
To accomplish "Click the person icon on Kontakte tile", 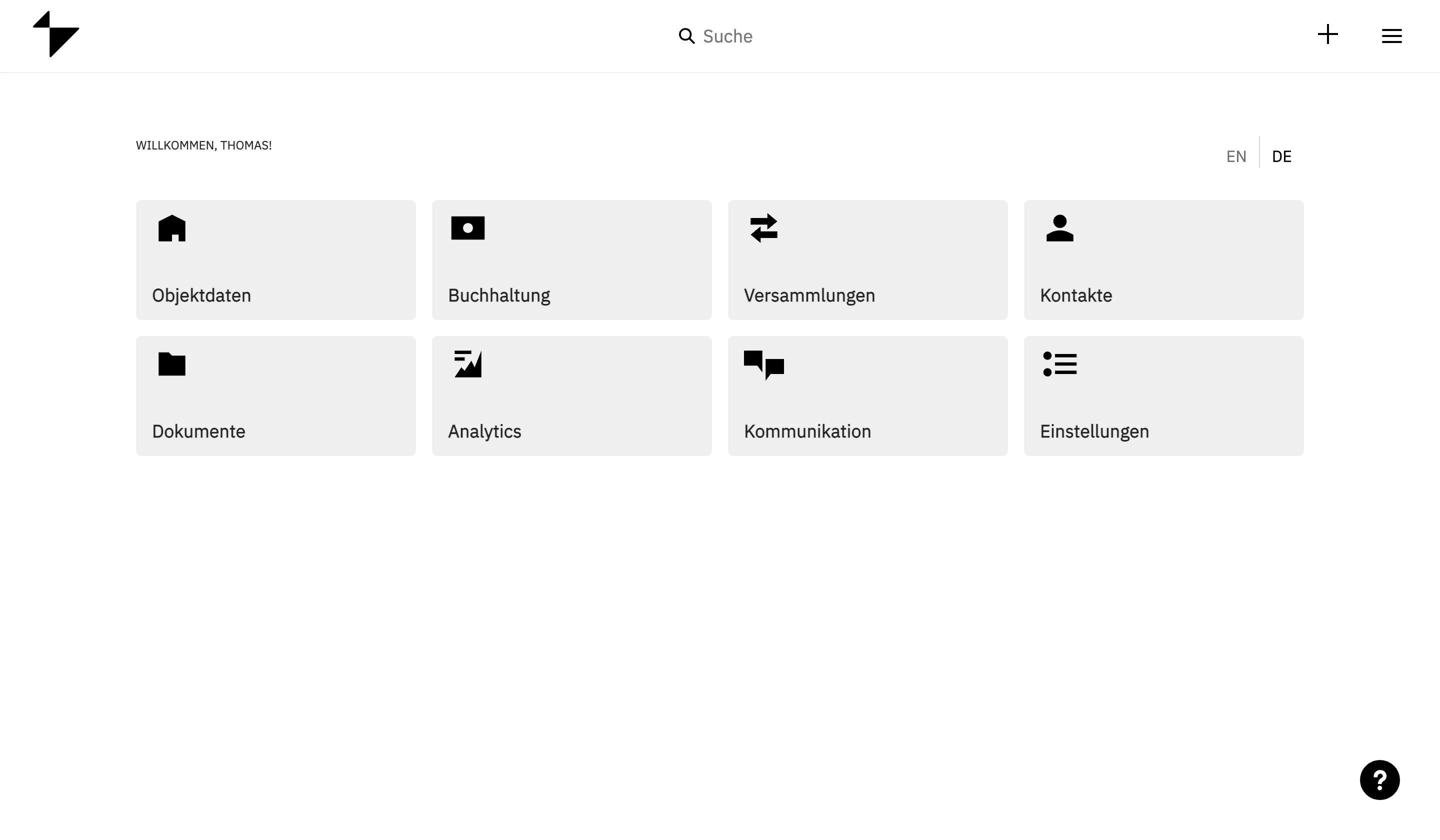I will tap(1059, 228).
